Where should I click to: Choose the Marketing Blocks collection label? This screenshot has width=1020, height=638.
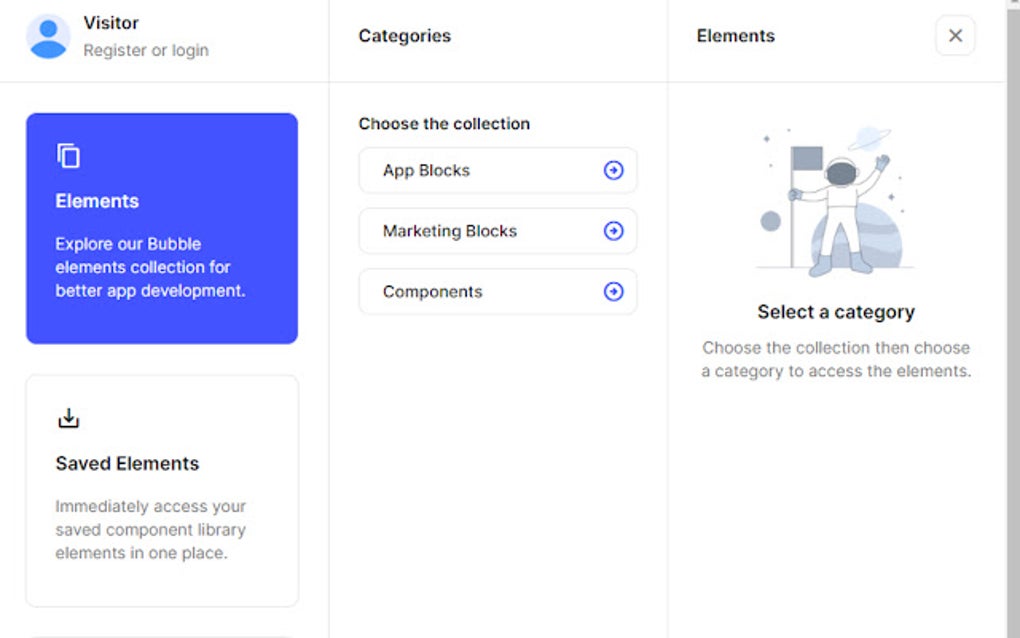coord(450,231)
